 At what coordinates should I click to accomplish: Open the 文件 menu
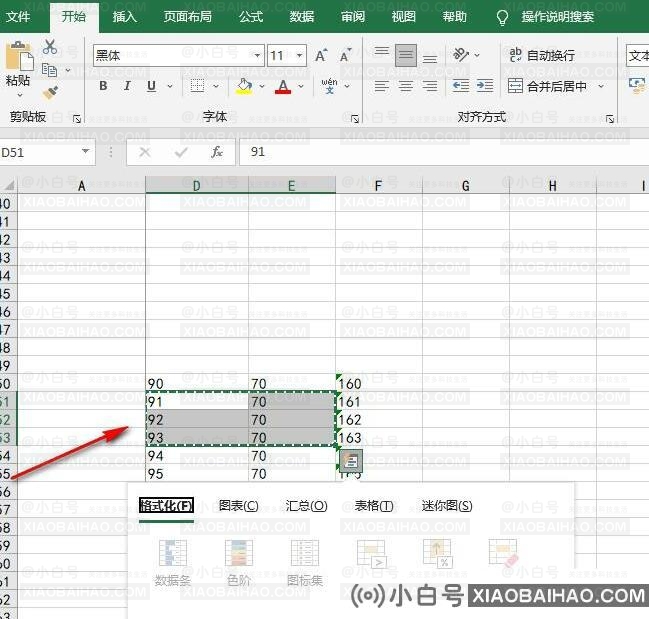18,17
